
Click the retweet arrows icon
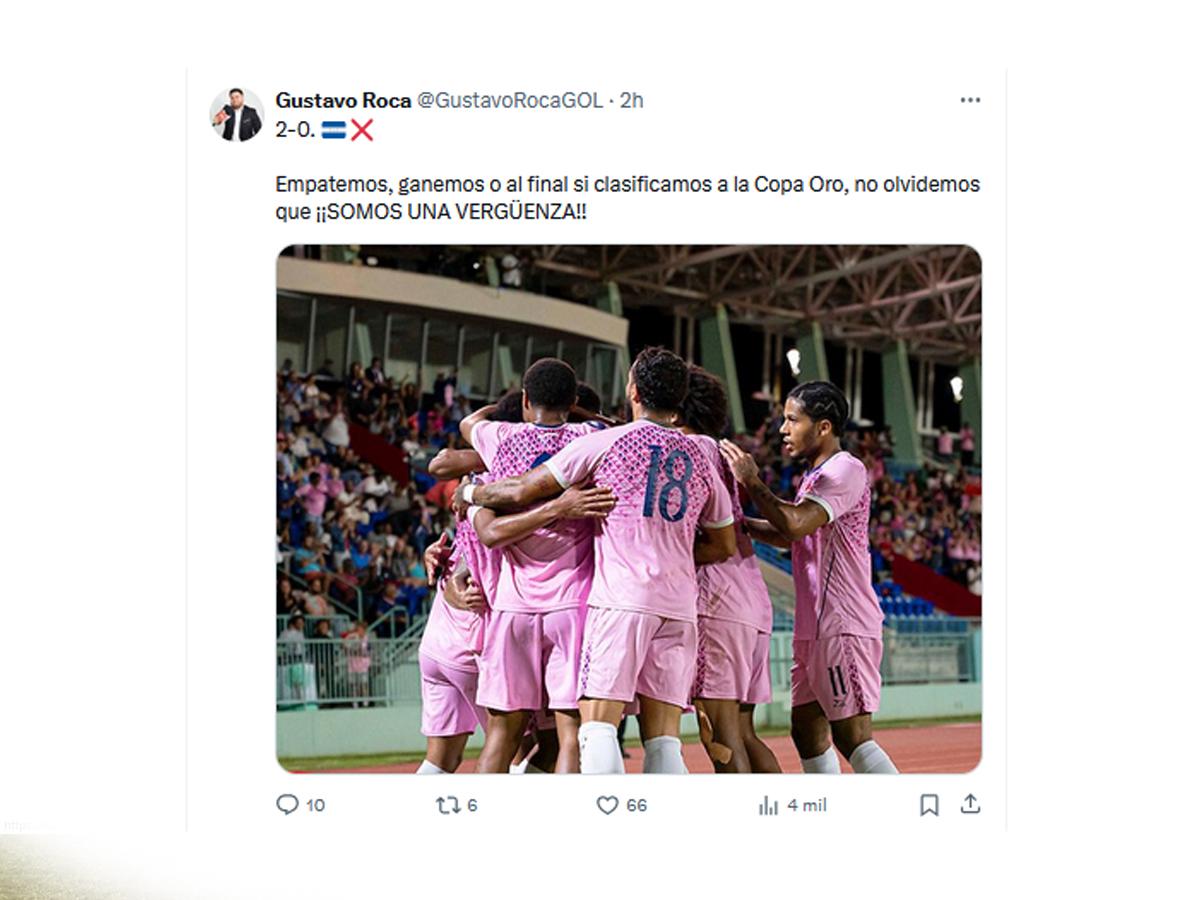click(448, 804)
